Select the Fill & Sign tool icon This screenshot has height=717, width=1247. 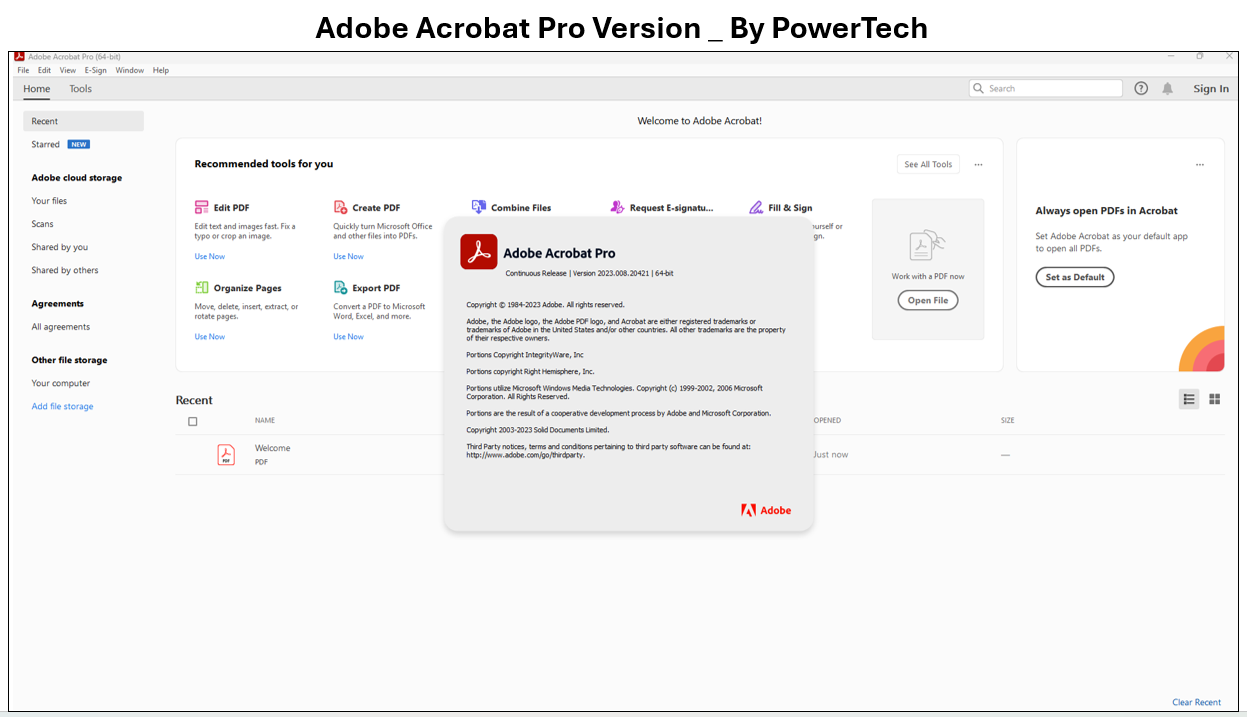(x=757, y=207)
